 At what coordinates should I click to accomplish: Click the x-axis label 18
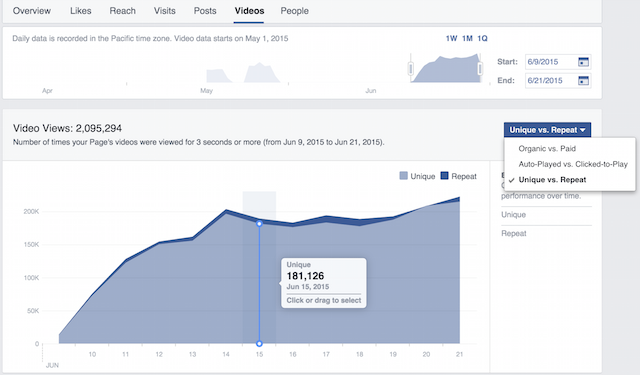click(359, 354)
